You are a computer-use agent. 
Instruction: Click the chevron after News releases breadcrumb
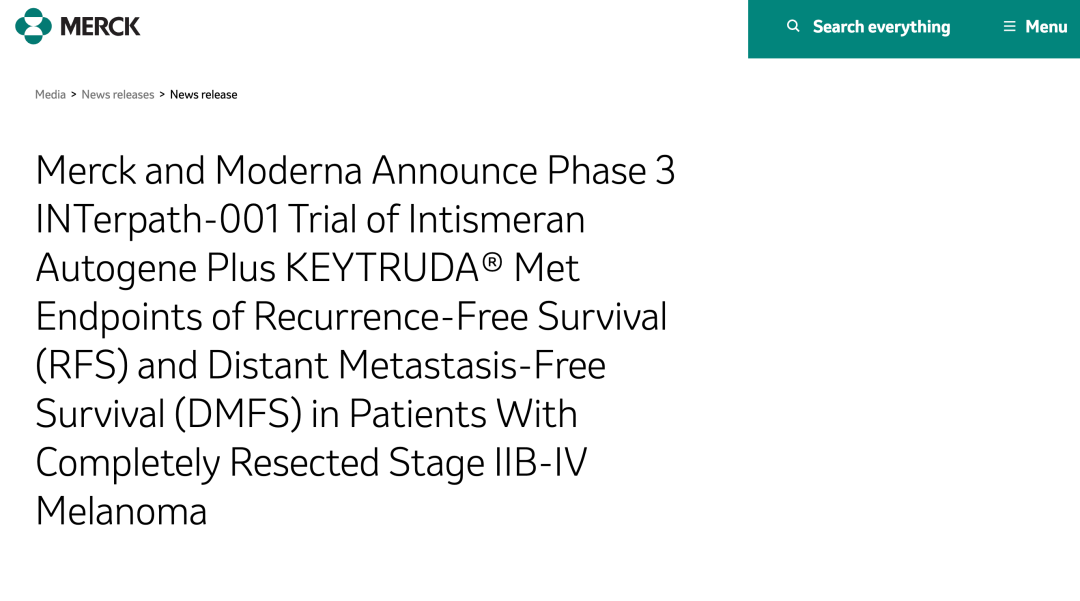162,94
